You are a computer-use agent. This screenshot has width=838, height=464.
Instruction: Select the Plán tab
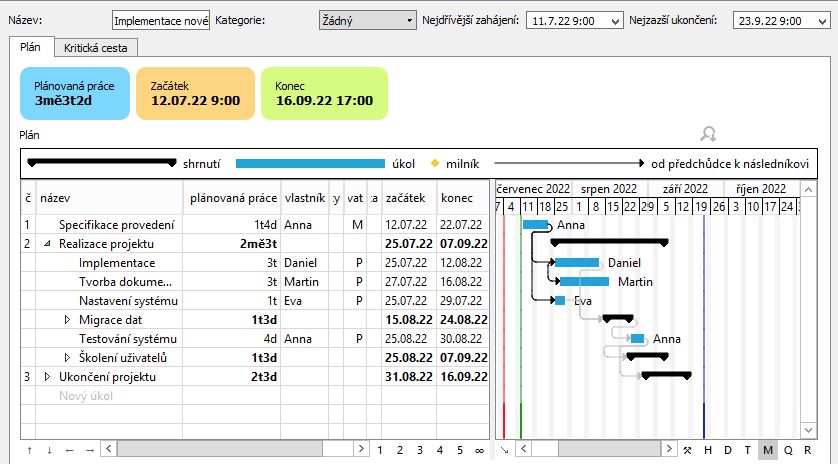[x=31, y=47]
